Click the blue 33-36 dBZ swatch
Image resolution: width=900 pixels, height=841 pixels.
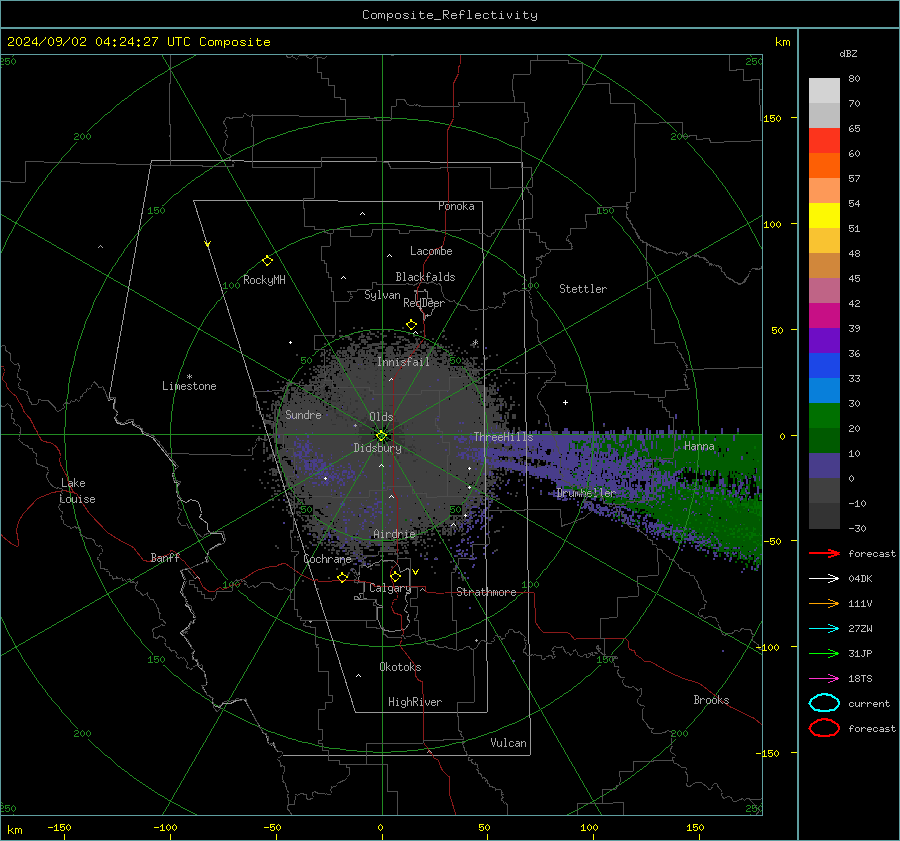[x=824, y=366]
